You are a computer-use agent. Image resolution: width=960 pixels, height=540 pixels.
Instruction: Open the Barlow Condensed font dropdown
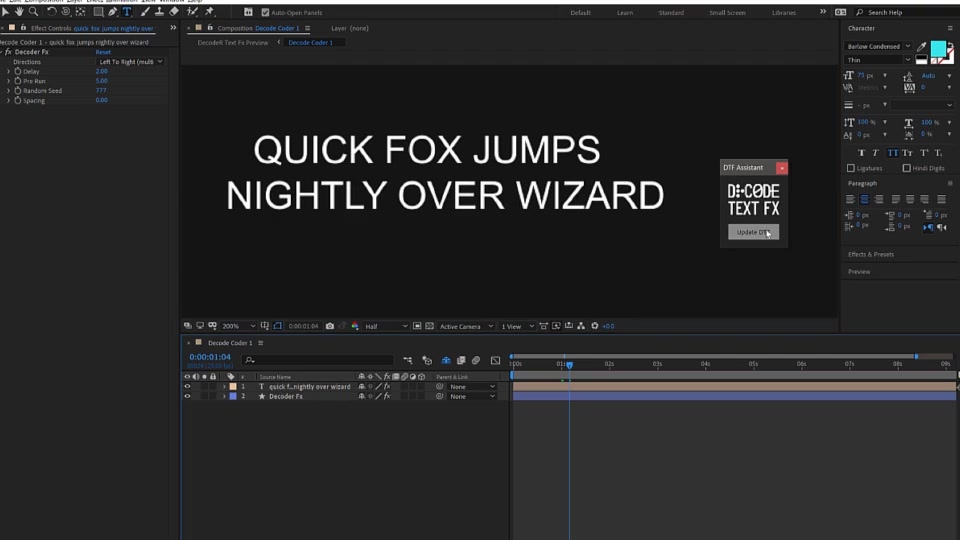coord(877,47)
